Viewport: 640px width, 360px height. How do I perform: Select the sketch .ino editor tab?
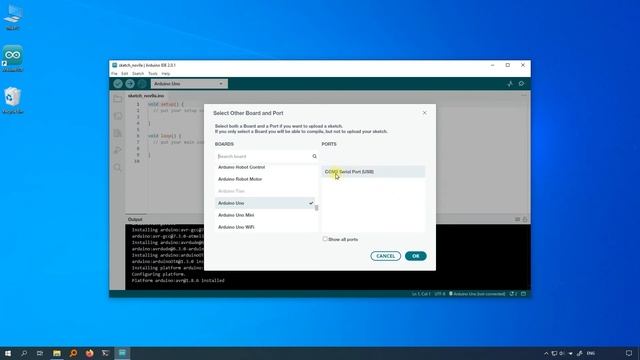(146, 96)
